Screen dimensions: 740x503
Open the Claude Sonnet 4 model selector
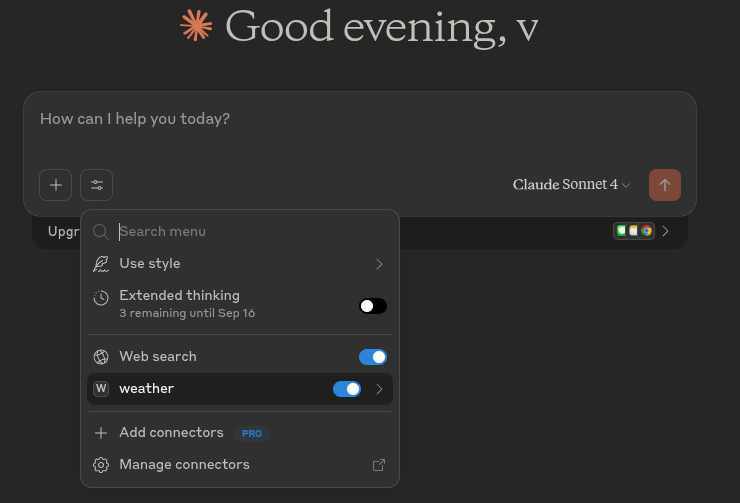pos(571,184)
